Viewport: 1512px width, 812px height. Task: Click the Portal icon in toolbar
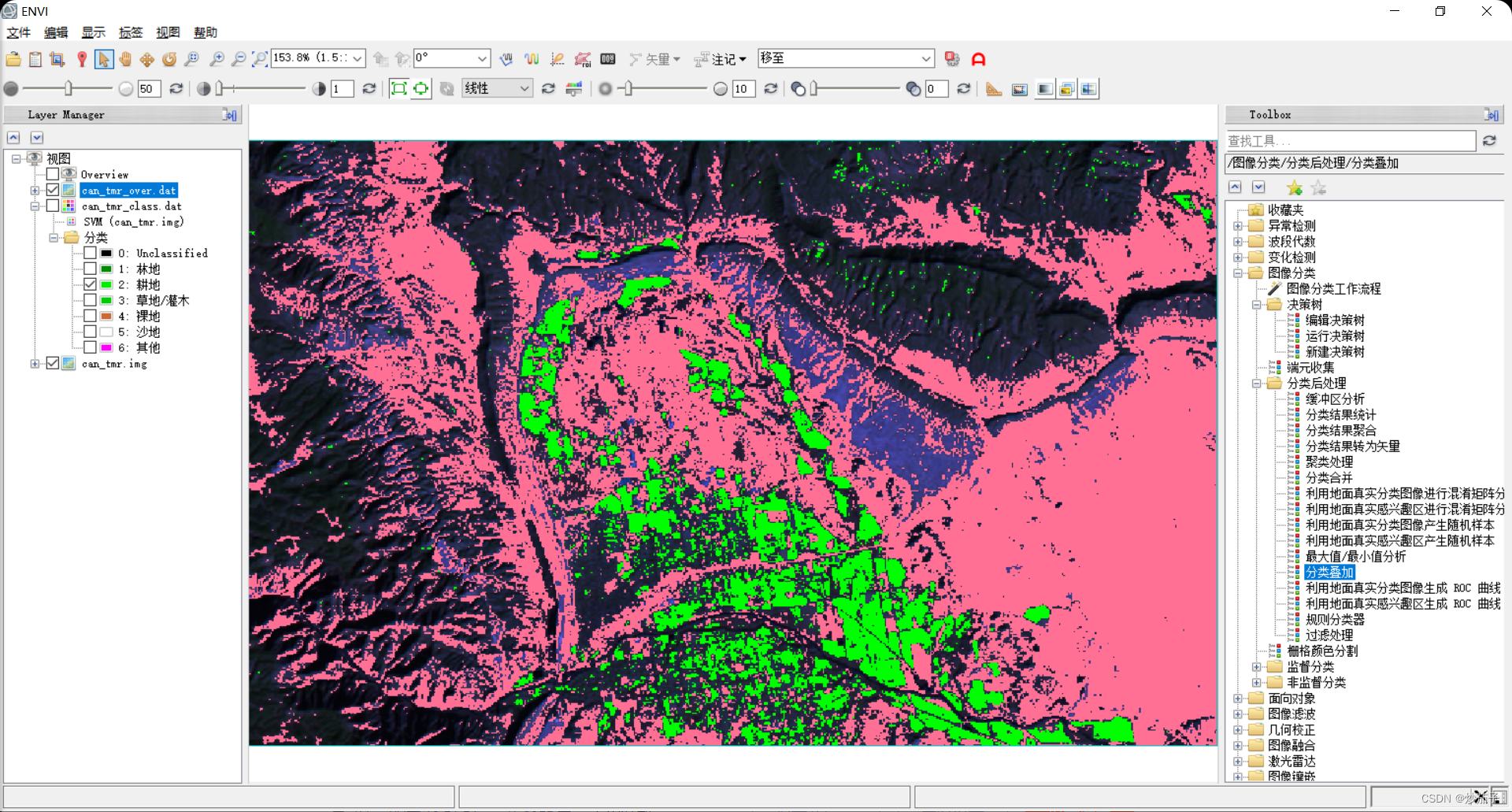(1019, 89)
